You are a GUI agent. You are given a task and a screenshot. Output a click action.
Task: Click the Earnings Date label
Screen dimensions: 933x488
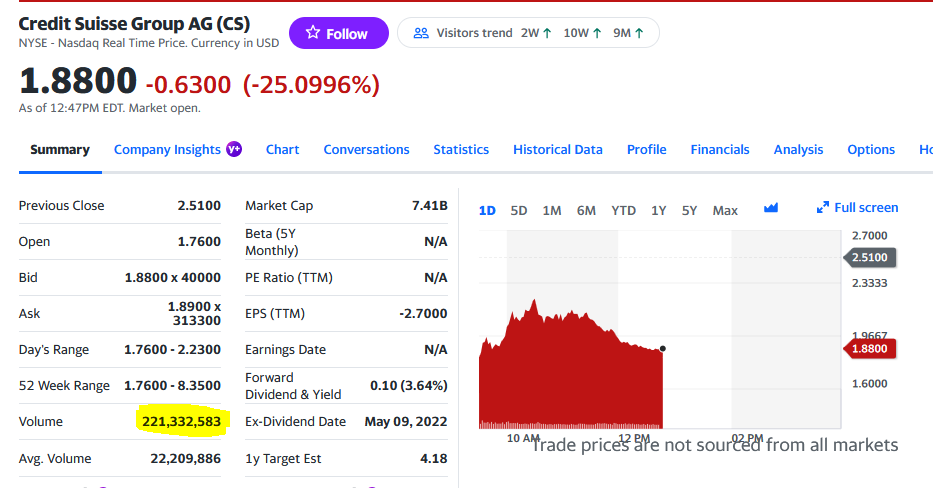[x=286, y=349]
